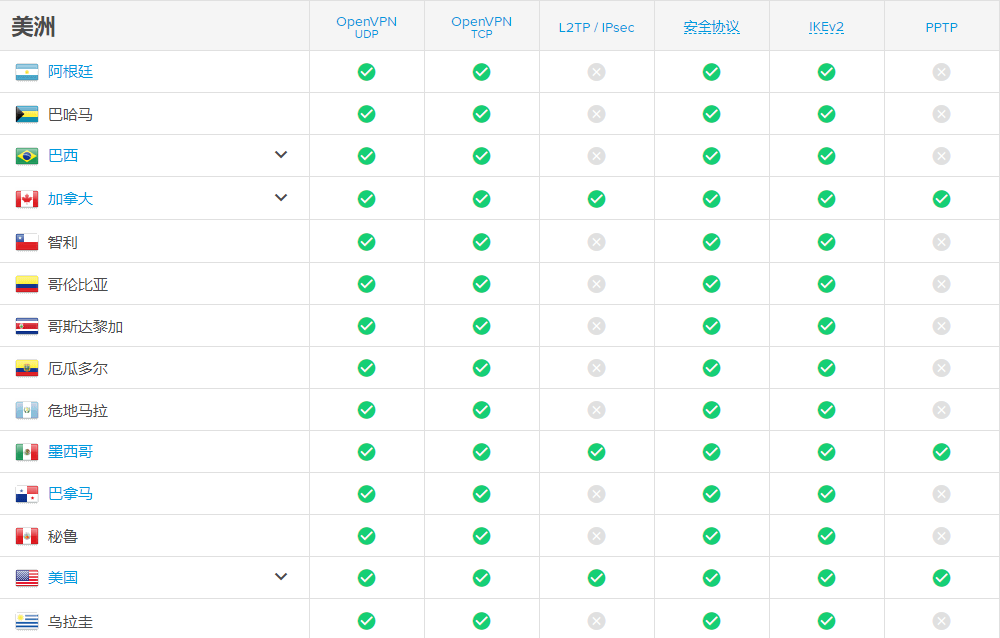Click the Costa Rica flag next to 哥斯达黎加
Image resolution: width=1000 pixels, height=638 pixels.
pyautogui.click(x=27, y=327)
